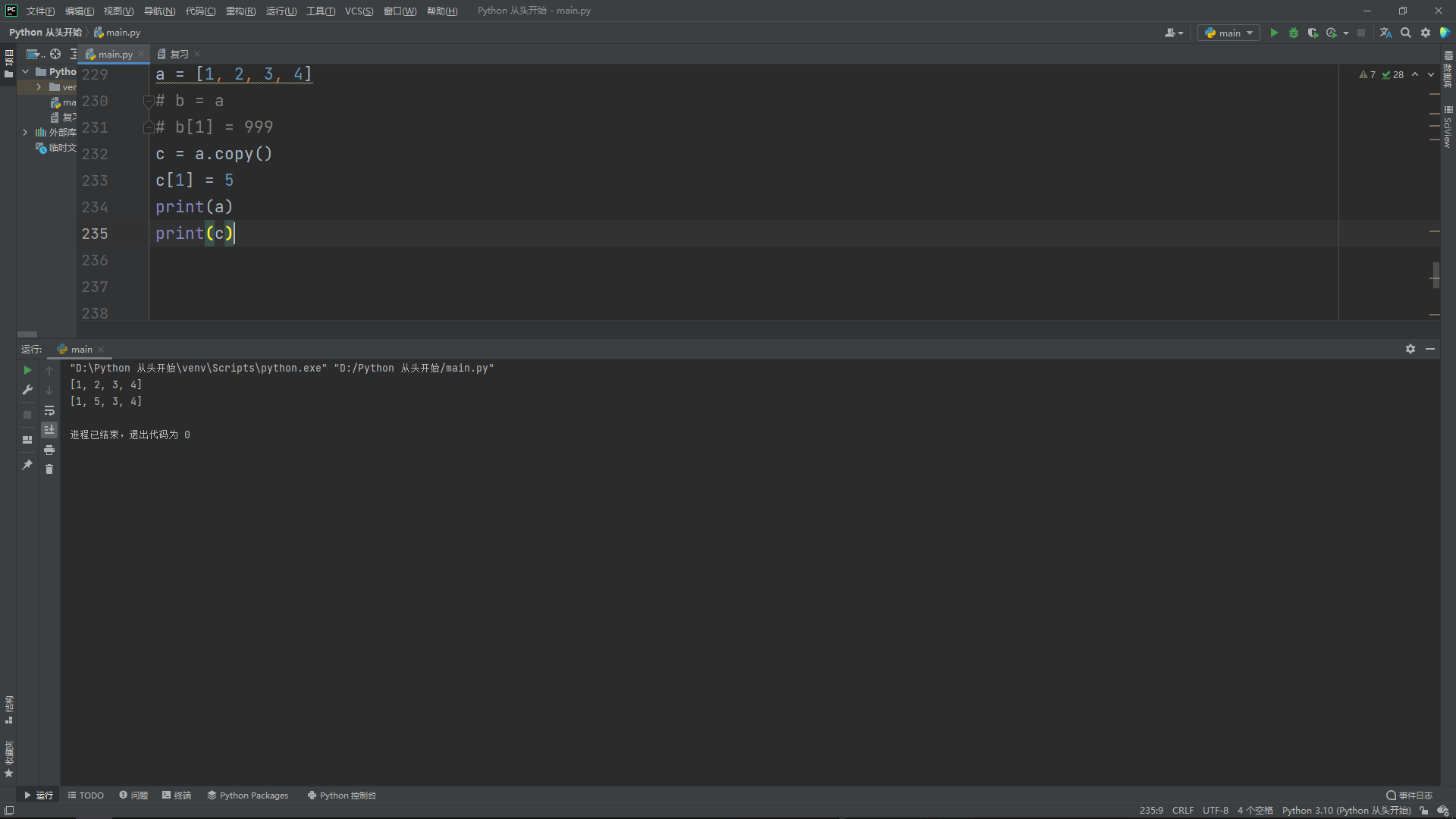Print the run console output
This screenshot has height=819, width=1456.
click(x=49, y=450)
